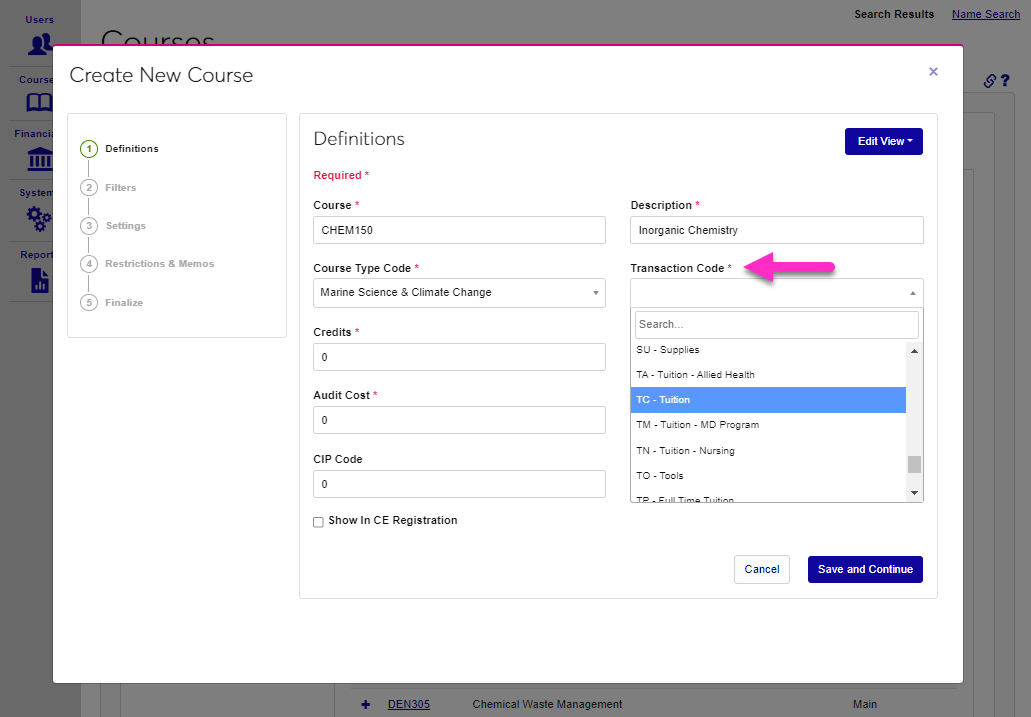Open the Name Search link
Image resolution: width=1031 pixels, height=717 pixels.
986,14
